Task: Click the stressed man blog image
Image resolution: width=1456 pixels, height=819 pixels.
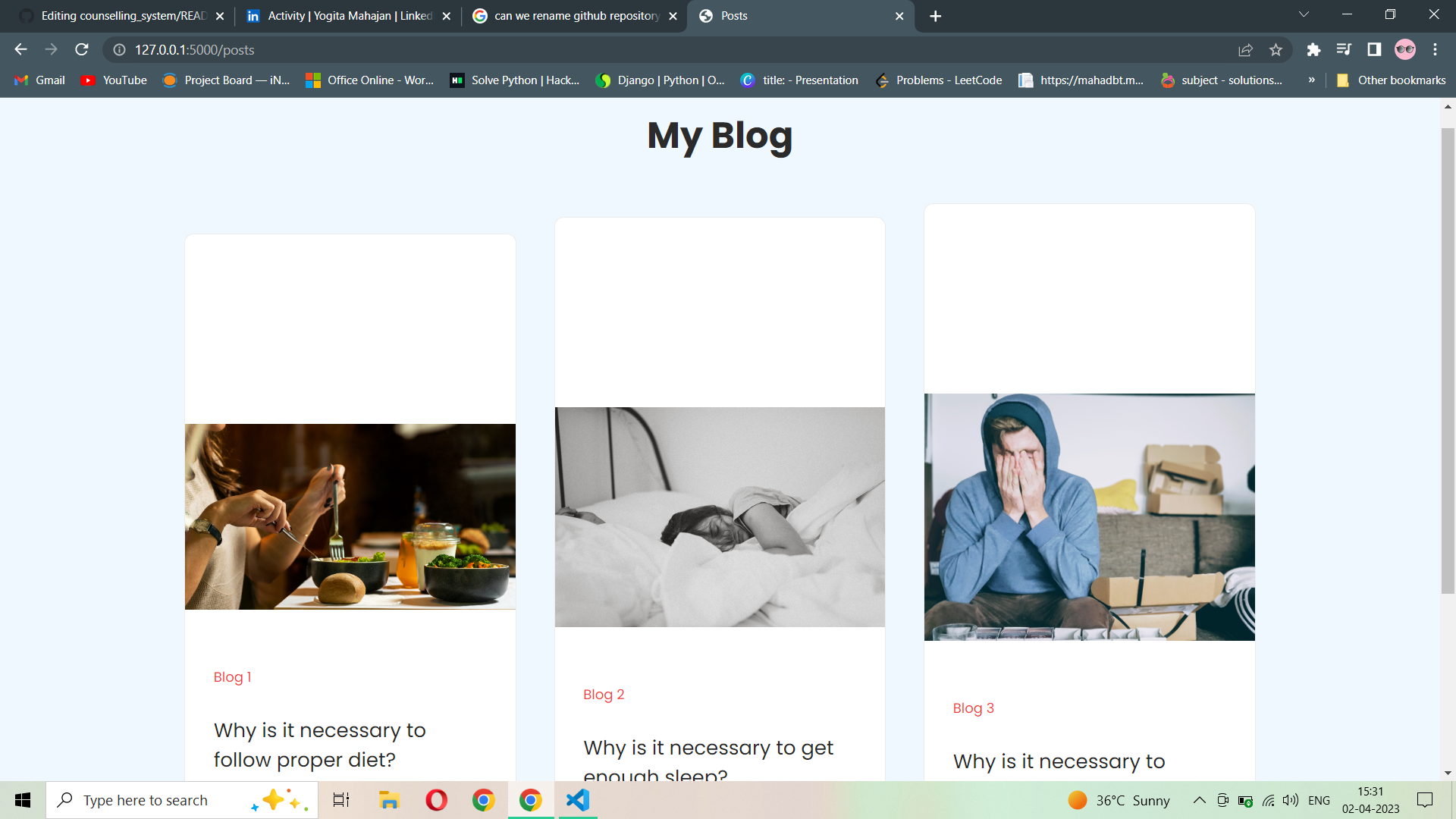Action: coord(1090,517)
